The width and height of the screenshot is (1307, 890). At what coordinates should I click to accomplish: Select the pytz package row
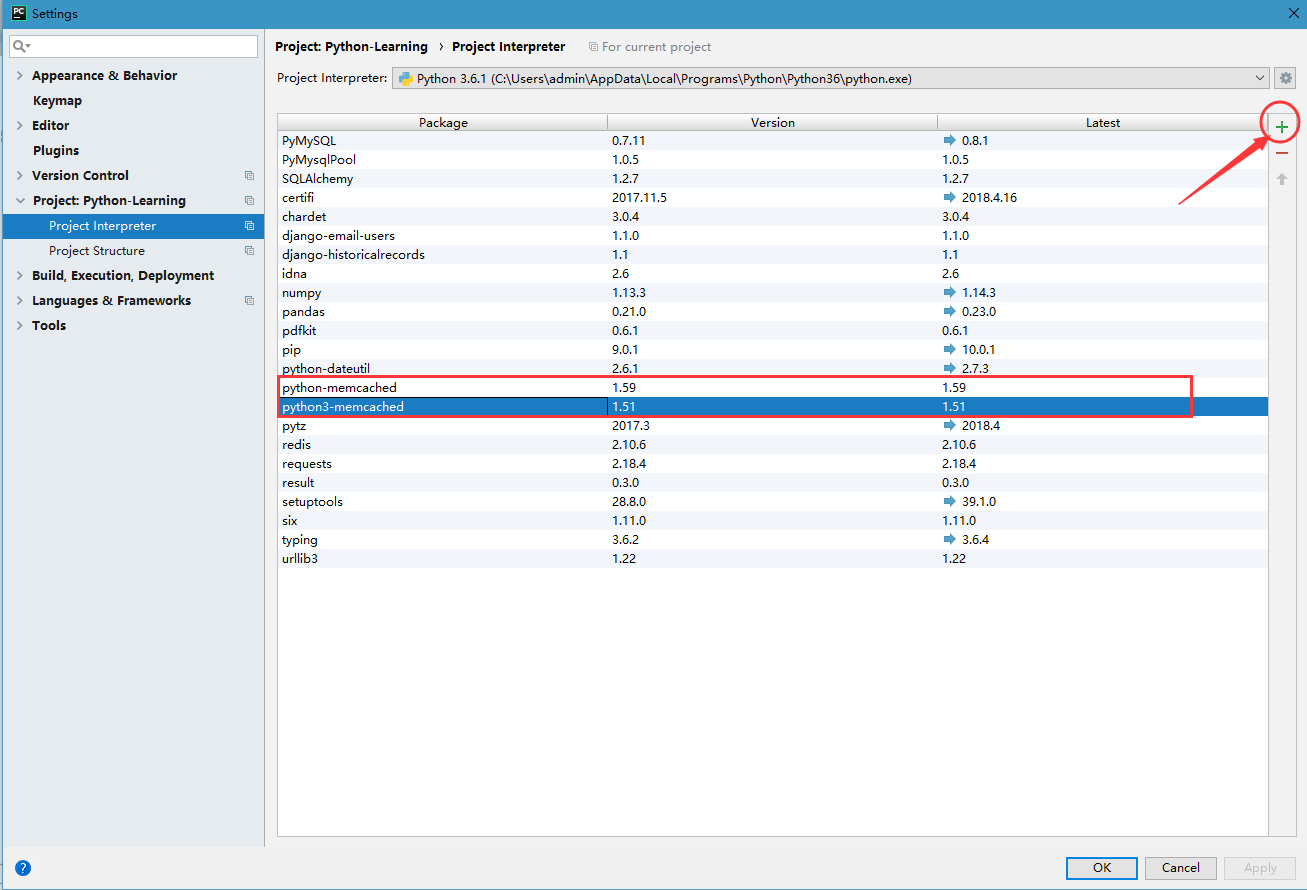(x=773, y=426)
